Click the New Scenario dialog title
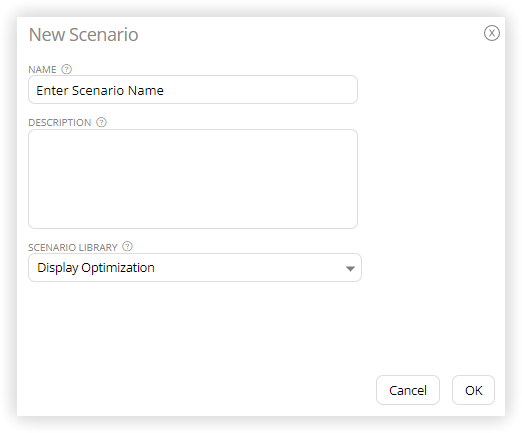The width and height of the screenshot is (522, 433). click(x=83, y=35)
